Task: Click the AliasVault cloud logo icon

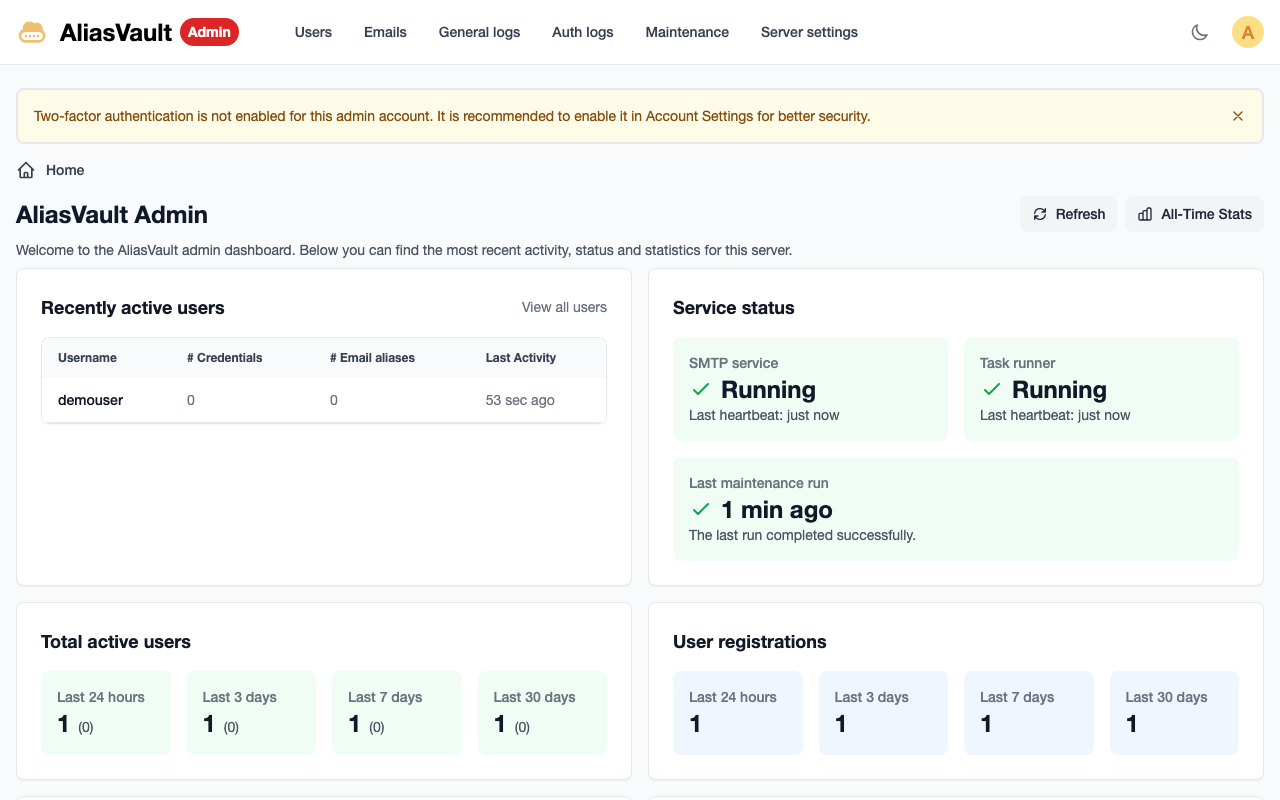Action: coord(32,32)
